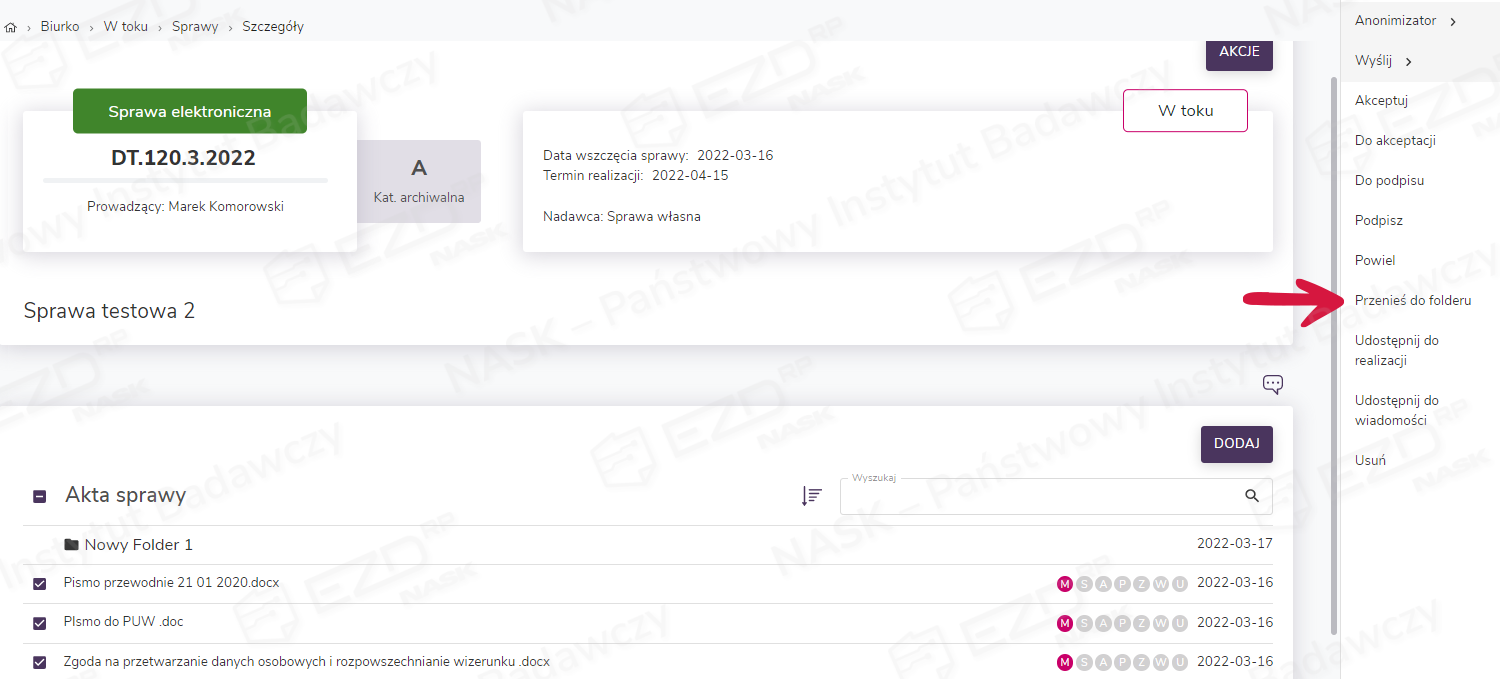Go to Sprawy in the breadcrumb
This screenshot has height=679, width=1500.
click(195, 27)
